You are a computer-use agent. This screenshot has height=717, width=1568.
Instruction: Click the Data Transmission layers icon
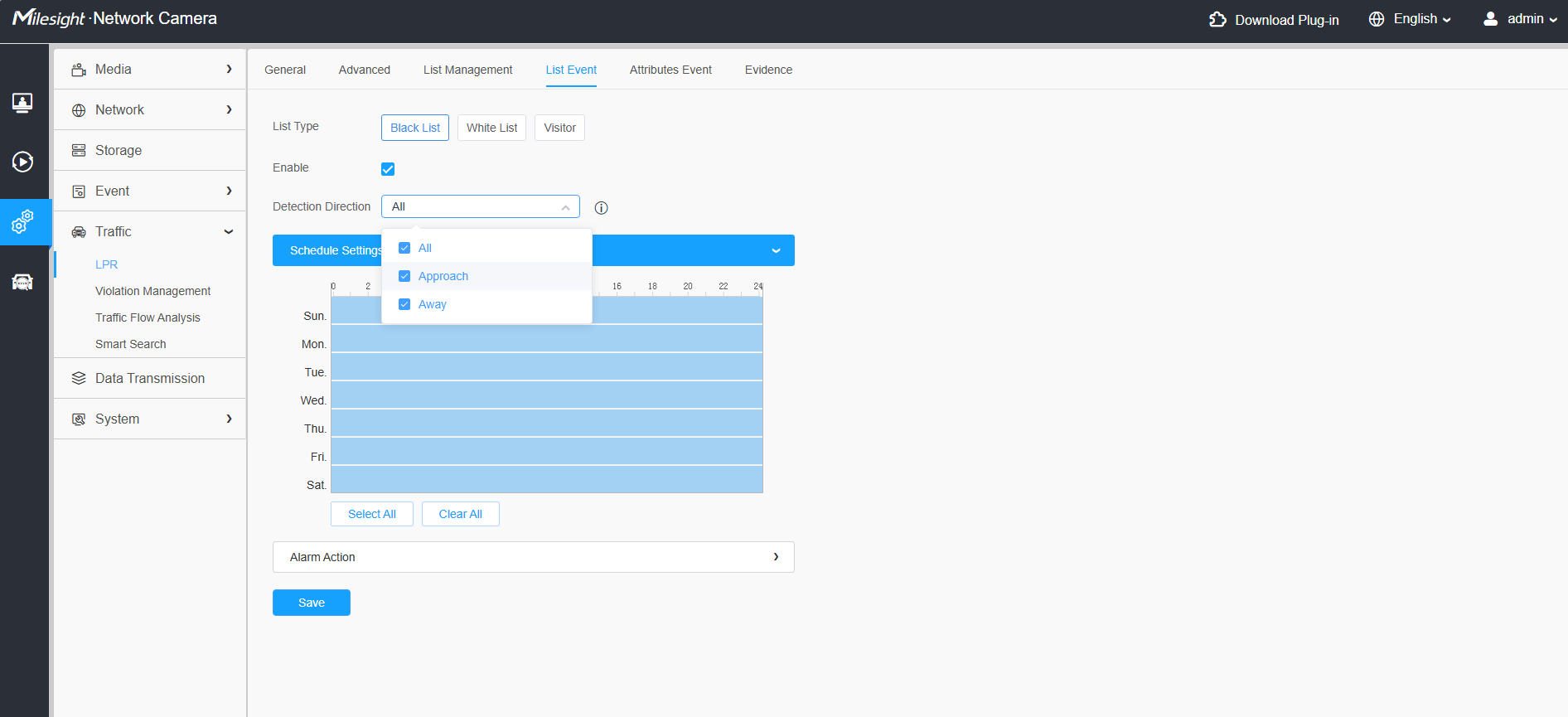click(79, 378)
